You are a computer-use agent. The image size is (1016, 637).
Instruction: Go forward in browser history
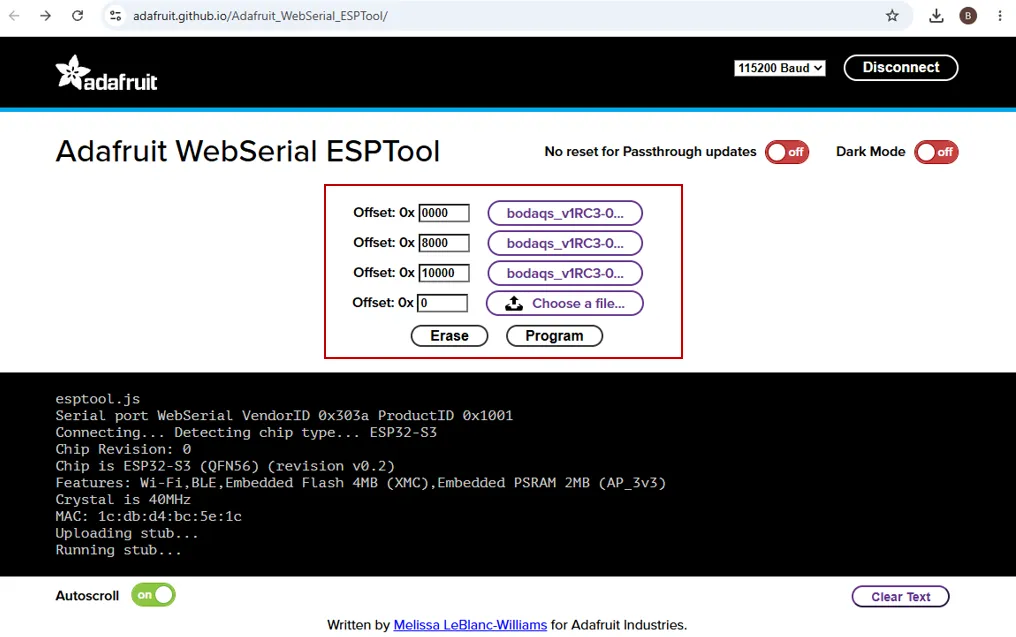(x=45, y=16)
